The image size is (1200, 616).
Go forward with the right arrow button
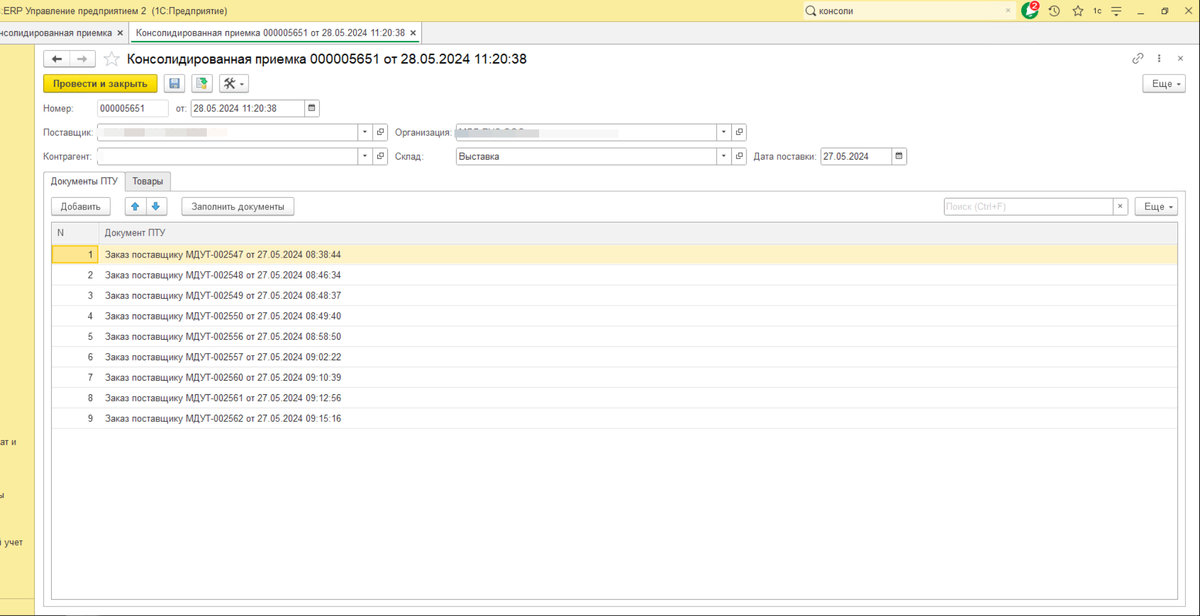point(83,59)
